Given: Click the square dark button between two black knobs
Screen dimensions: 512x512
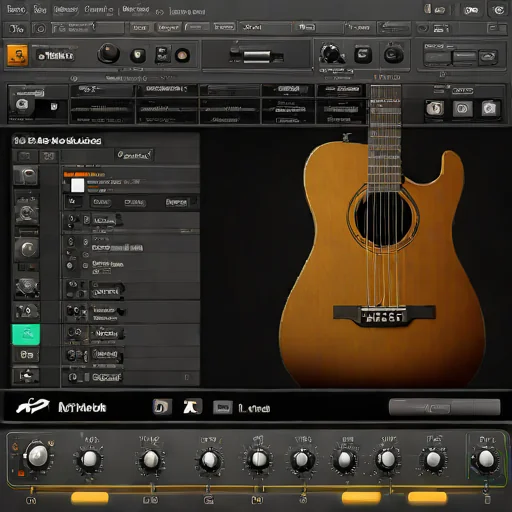Looking at the screenshot, I should [363, 54].
